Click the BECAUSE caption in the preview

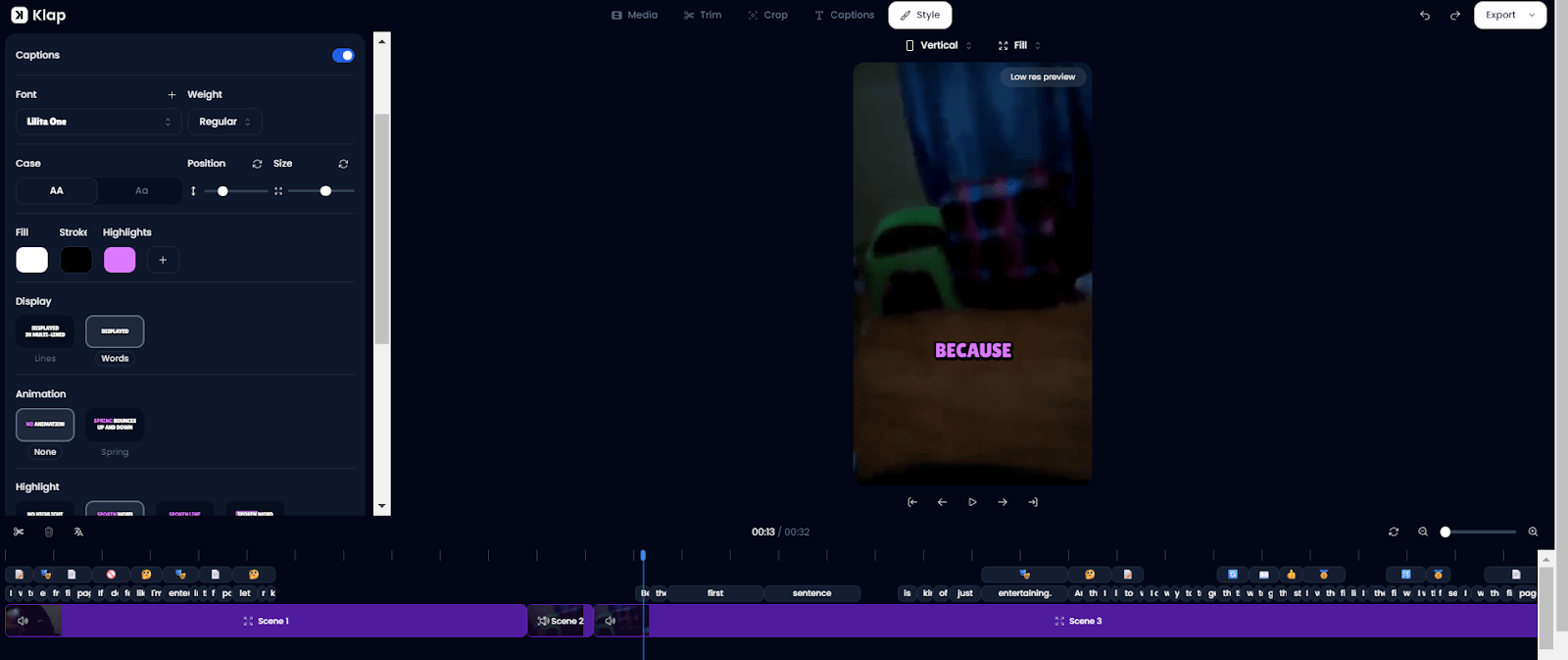[x=973, y=350]
